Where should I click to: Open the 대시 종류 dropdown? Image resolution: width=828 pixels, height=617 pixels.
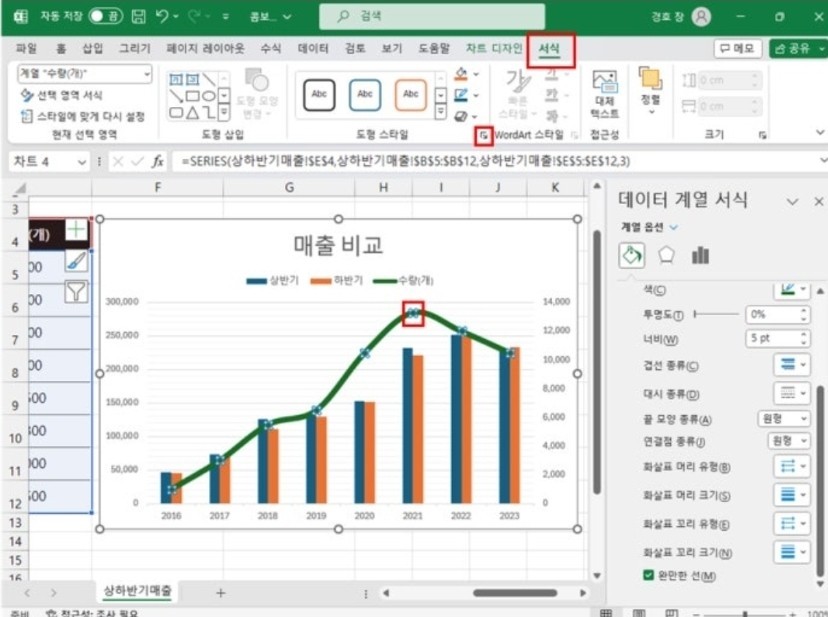790,392
